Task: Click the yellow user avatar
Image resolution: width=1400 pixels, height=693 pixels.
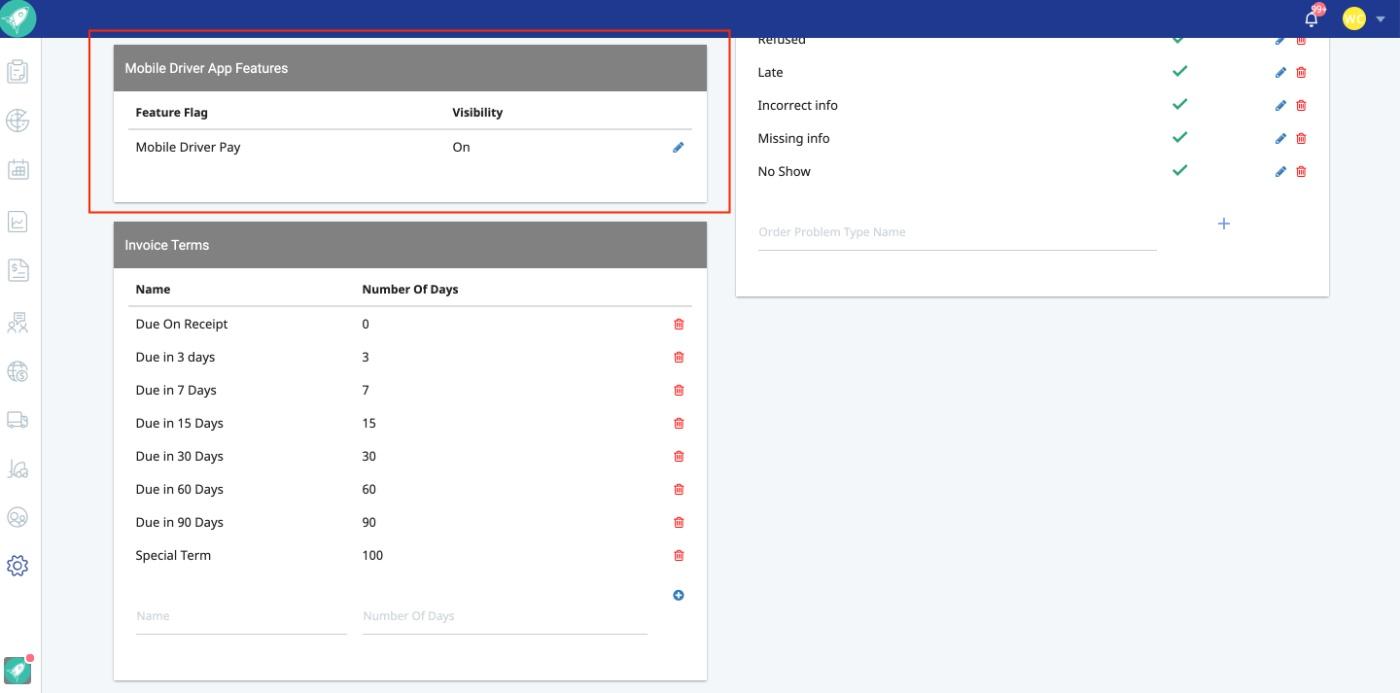Action: click(x=1354, y=18)
